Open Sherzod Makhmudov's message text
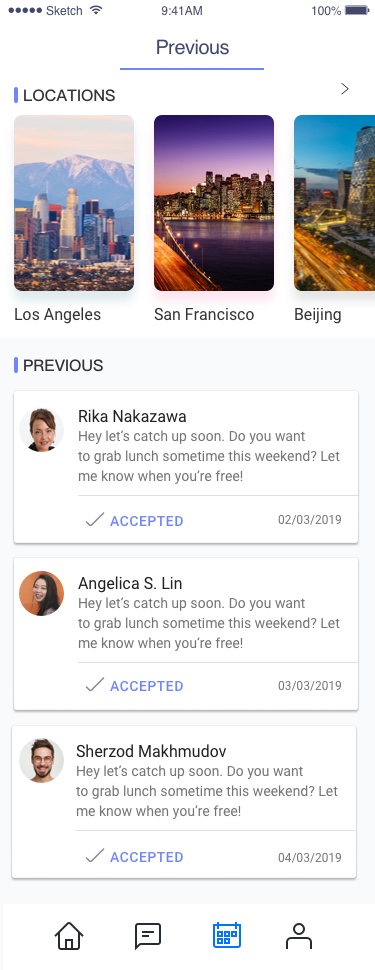375x970 pixels. coord(207,791)
